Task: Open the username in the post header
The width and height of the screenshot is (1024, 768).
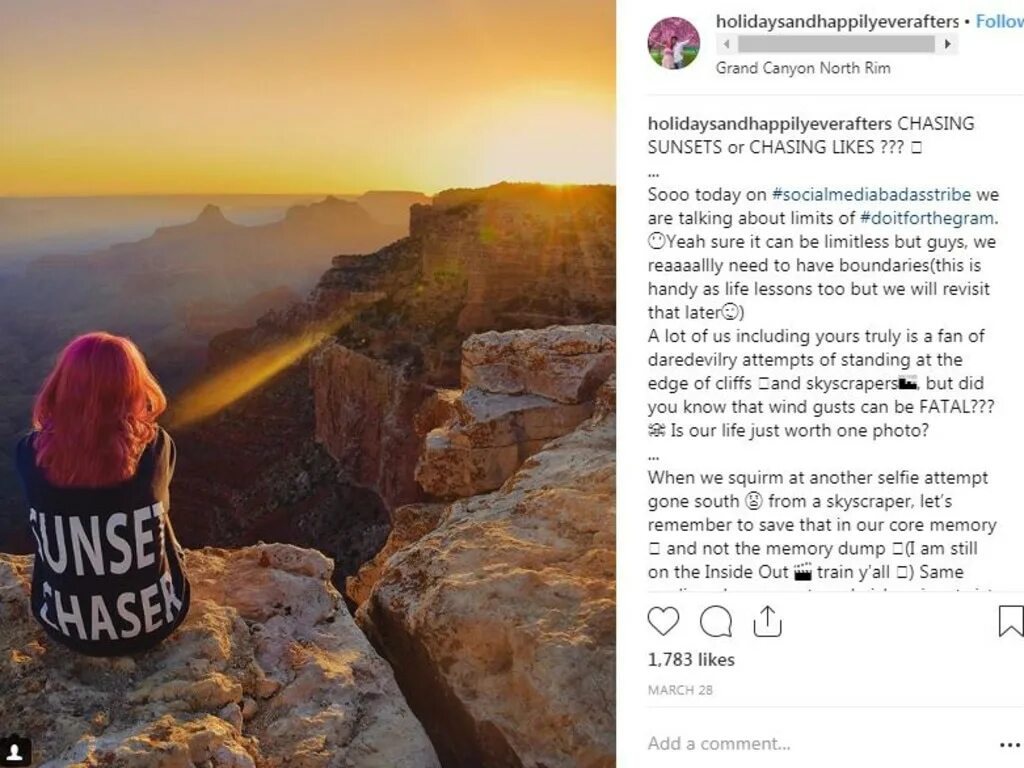Action: [837, 22]
